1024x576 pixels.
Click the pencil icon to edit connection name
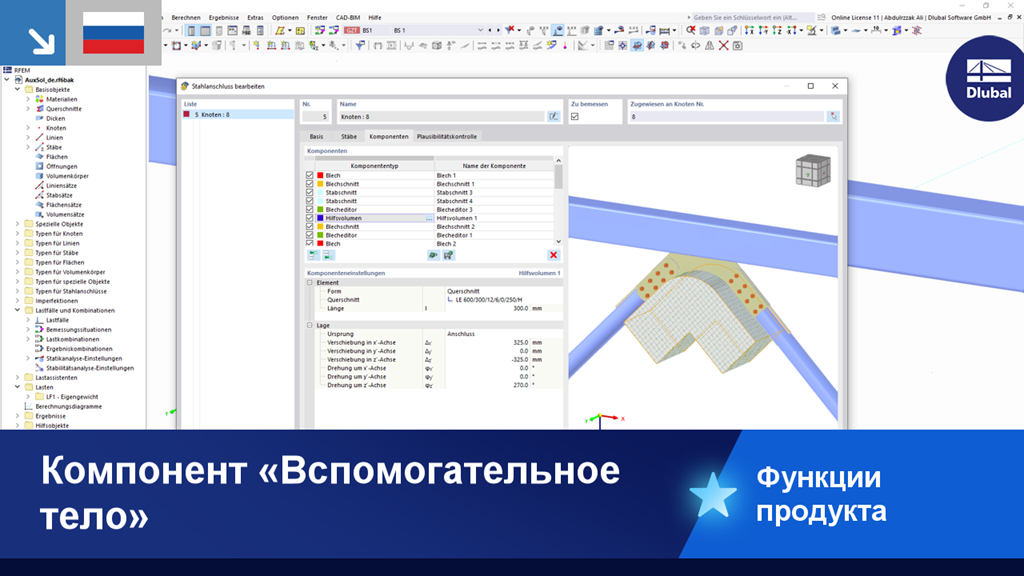[x=552, y=115]
